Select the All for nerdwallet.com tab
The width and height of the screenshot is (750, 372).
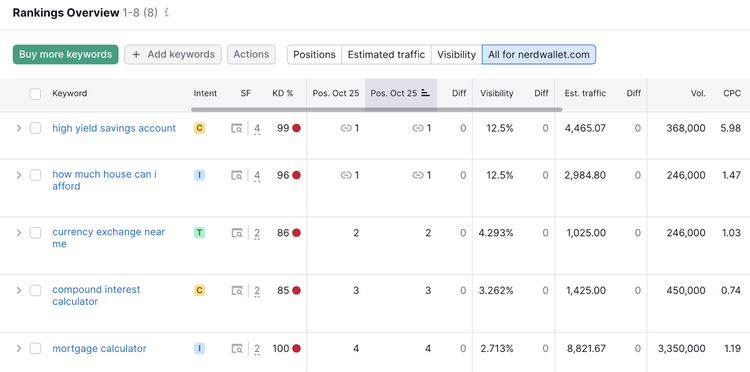539,55
